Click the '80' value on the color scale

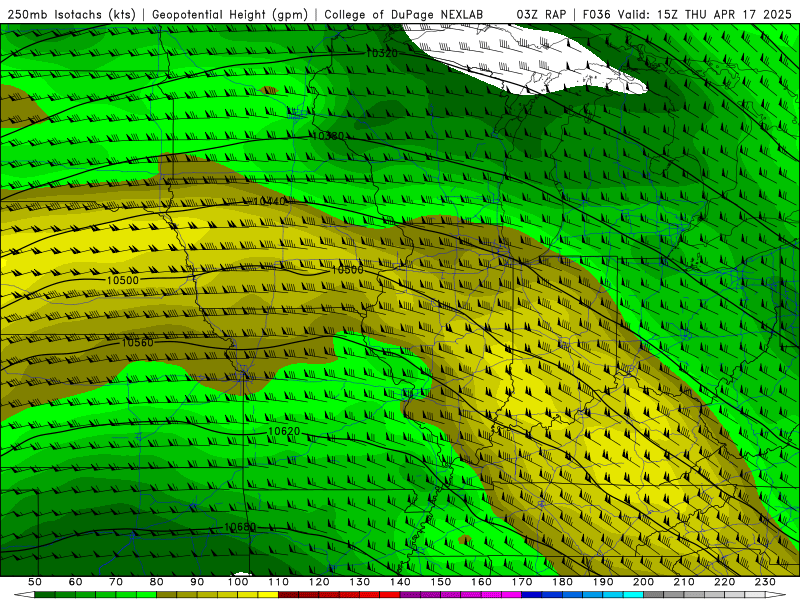(157, 582)
